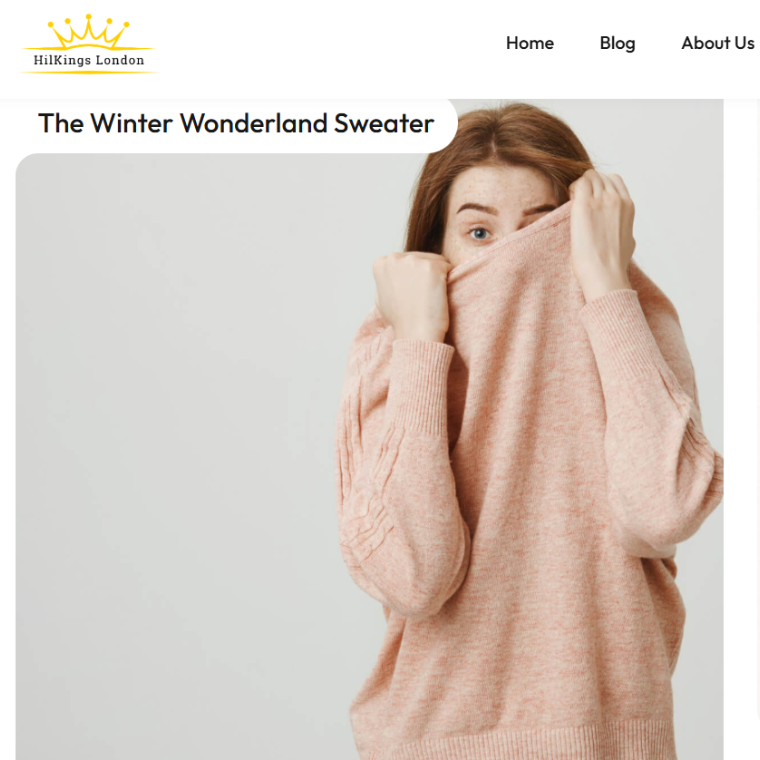Go to the Blog page
The width and height of the screenshot is (760, 760).
617,43
